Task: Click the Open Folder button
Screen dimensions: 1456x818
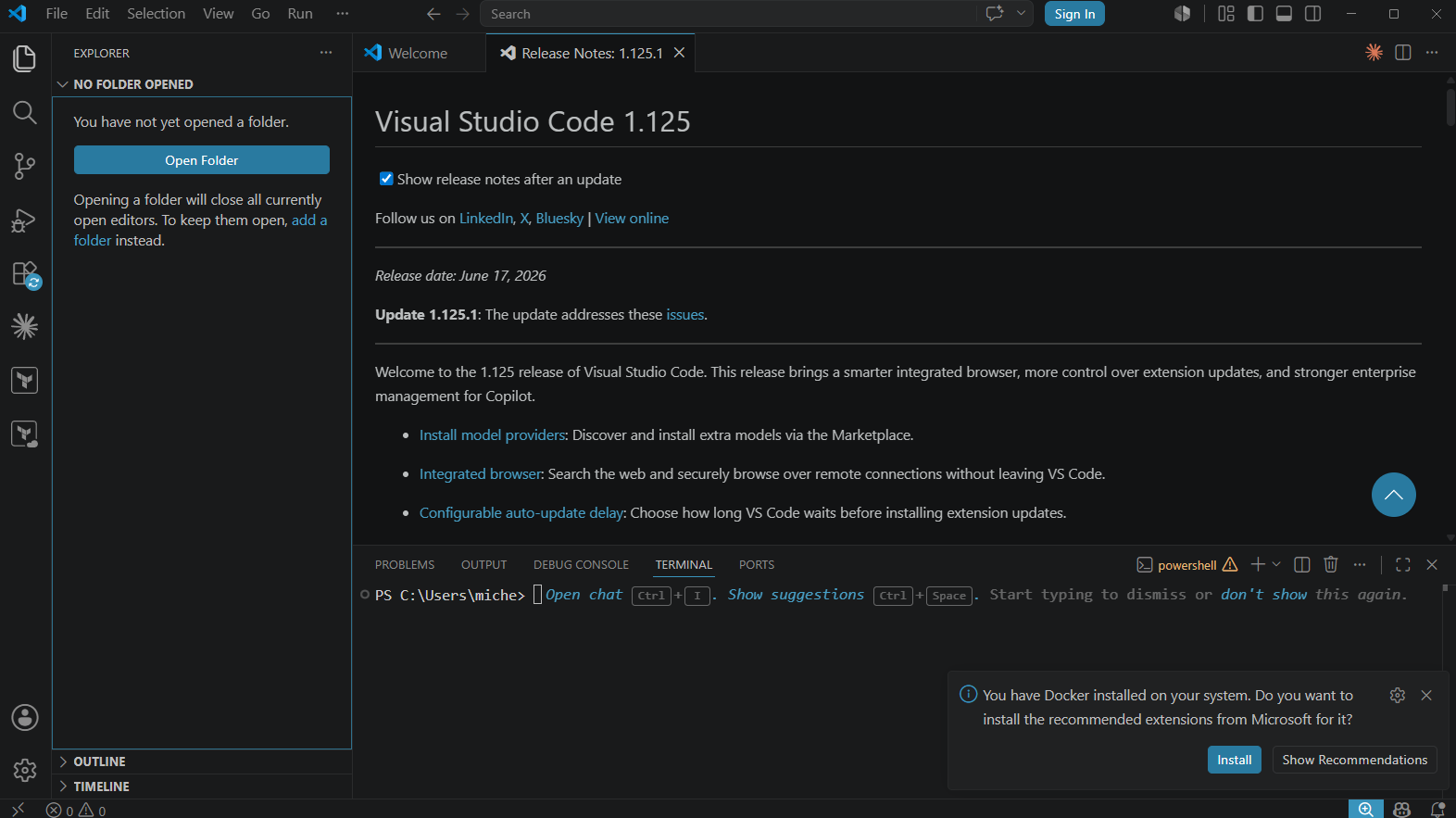Action: pyautogui.click(x=202, y=160)
